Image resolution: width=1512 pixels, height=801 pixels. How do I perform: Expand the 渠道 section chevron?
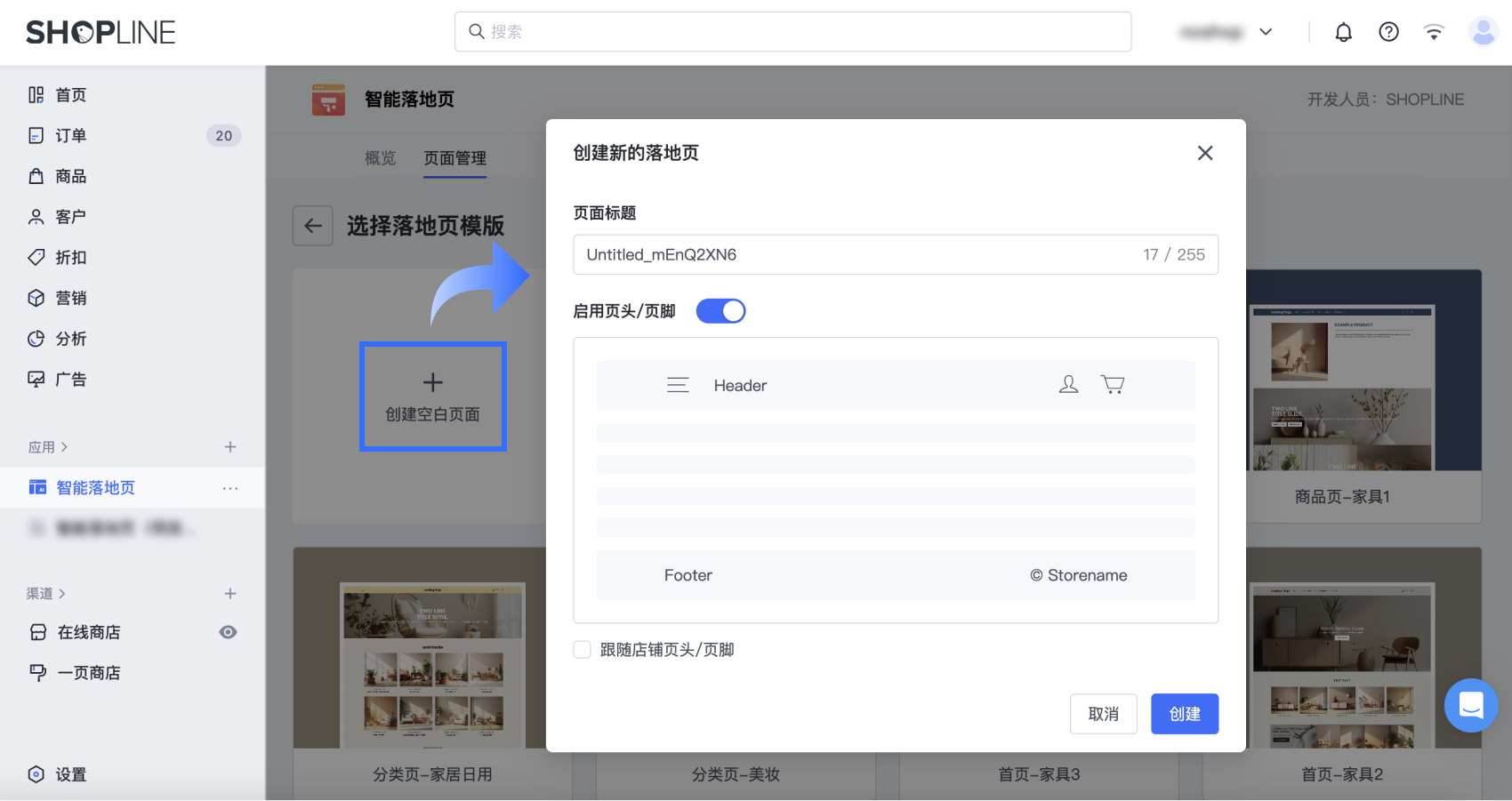pyautogui.click(x=62, y=594)
